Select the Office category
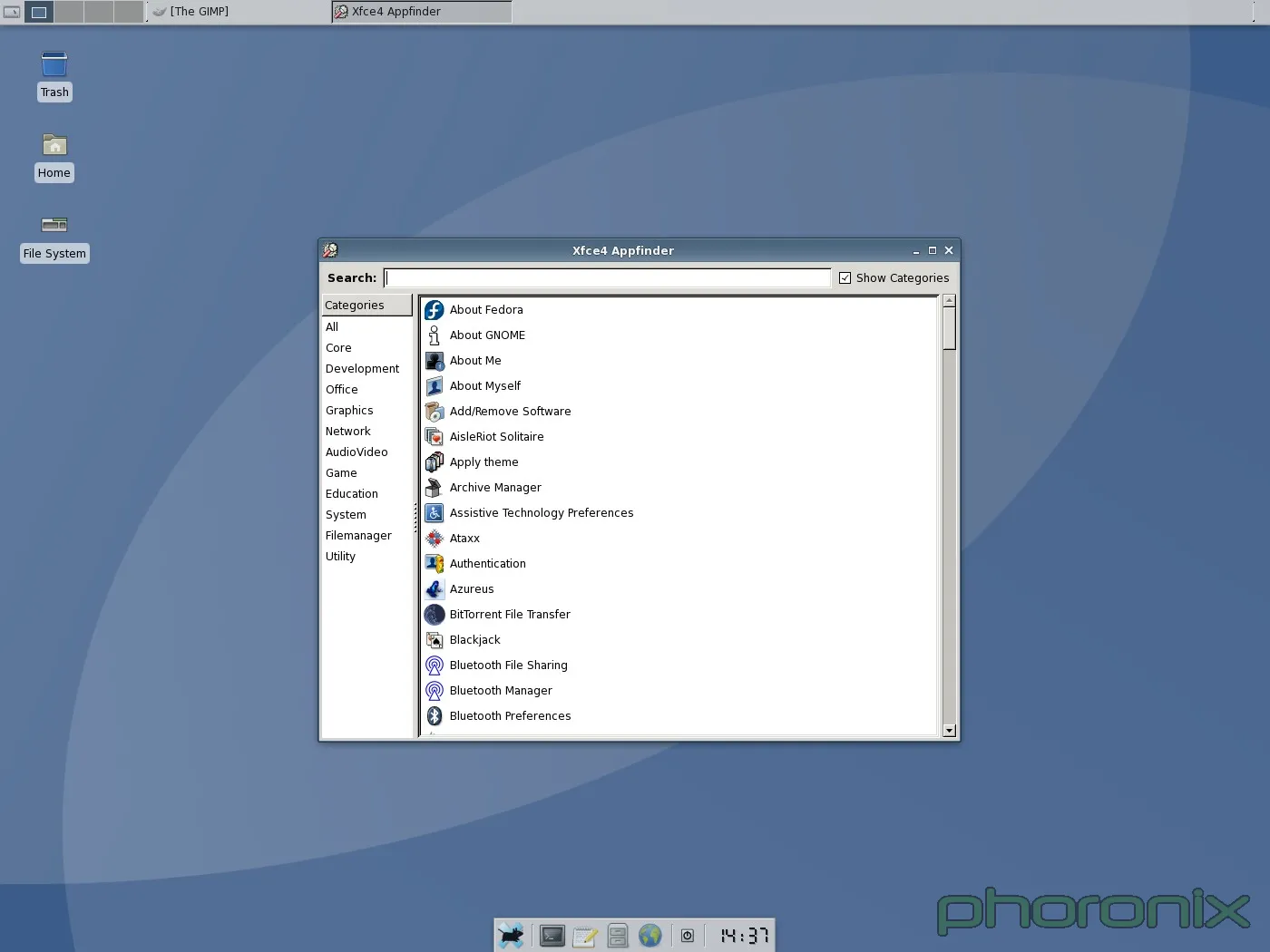 pyautogui.click(x=366, y=390)
